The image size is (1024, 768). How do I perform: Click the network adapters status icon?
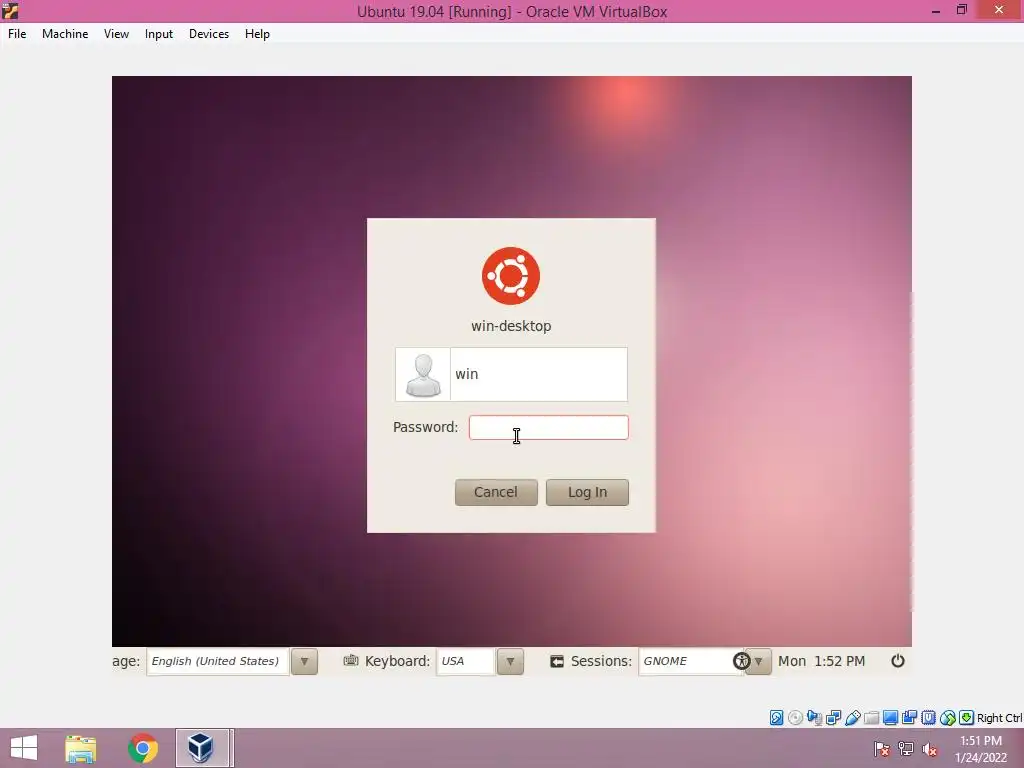[x=833, y=718]
